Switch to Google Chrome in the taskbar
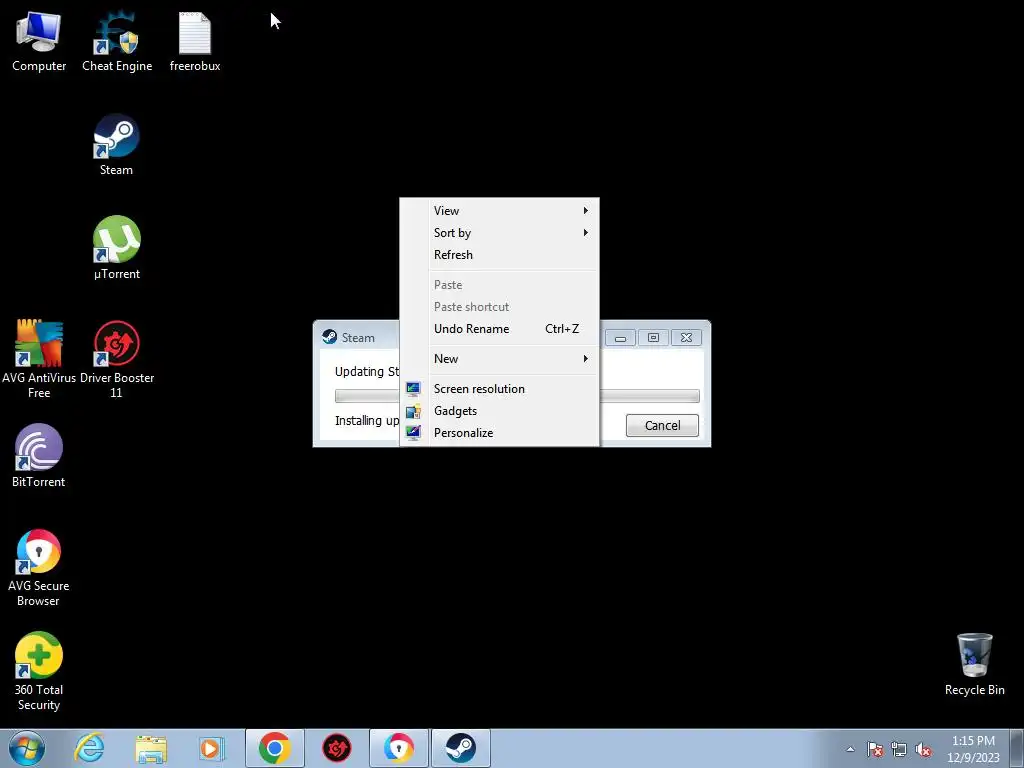The image size is (1024, 768). (274, 748)
